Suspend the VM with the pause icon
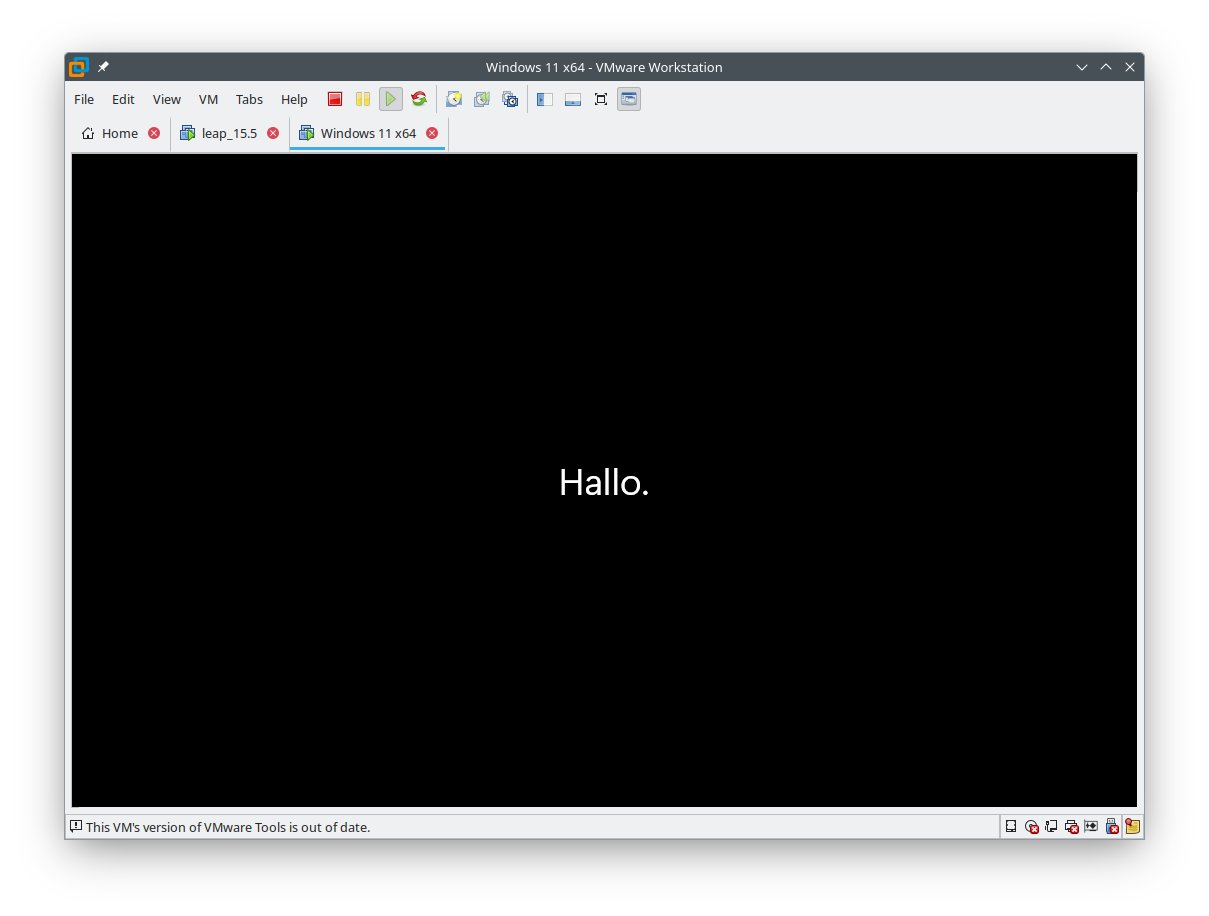 [363, 99]
